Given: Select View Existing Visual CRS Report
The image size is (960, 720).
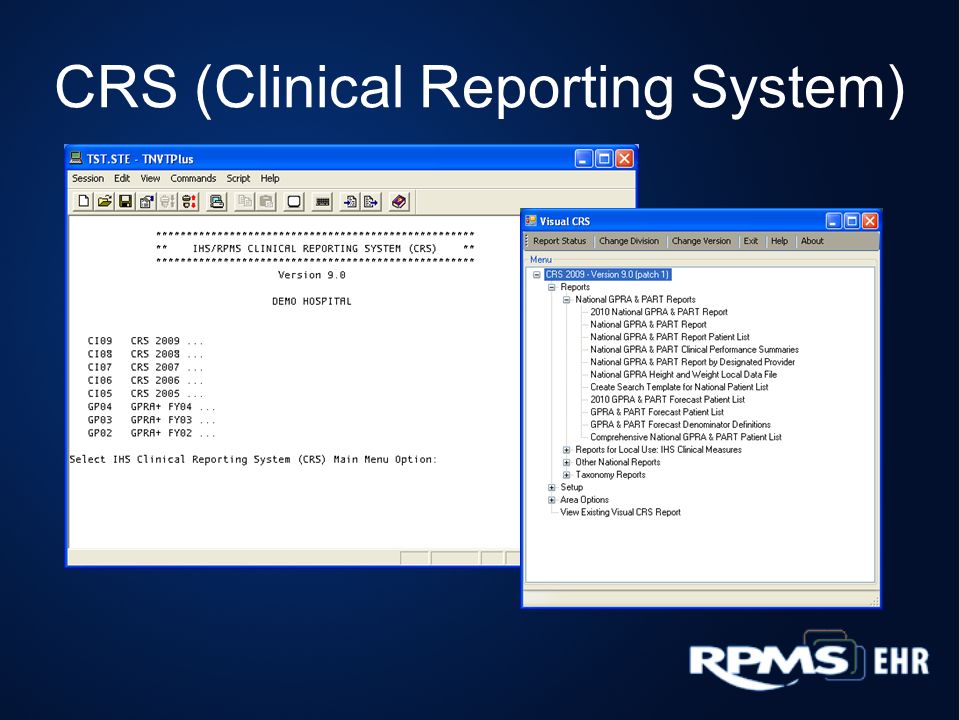Looking at the screenshot, I should pyautogui.click(x=620, y=512).
